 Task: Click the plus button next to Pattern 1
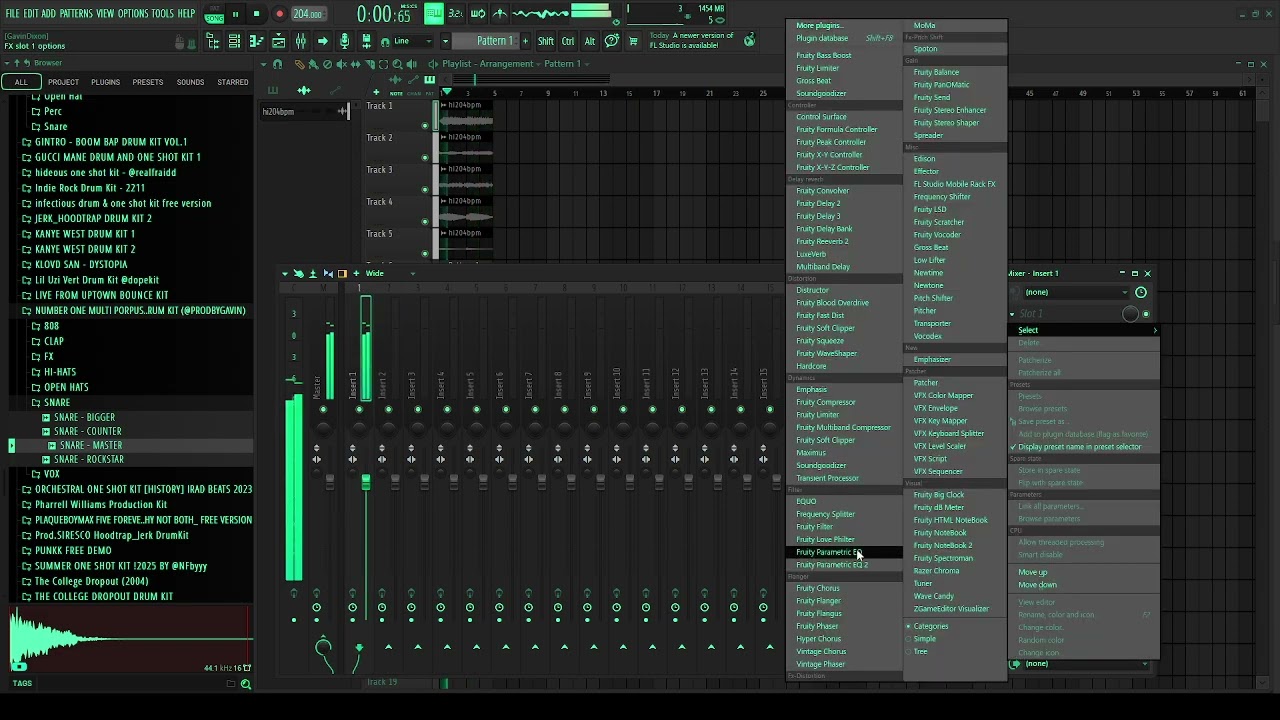525,41
